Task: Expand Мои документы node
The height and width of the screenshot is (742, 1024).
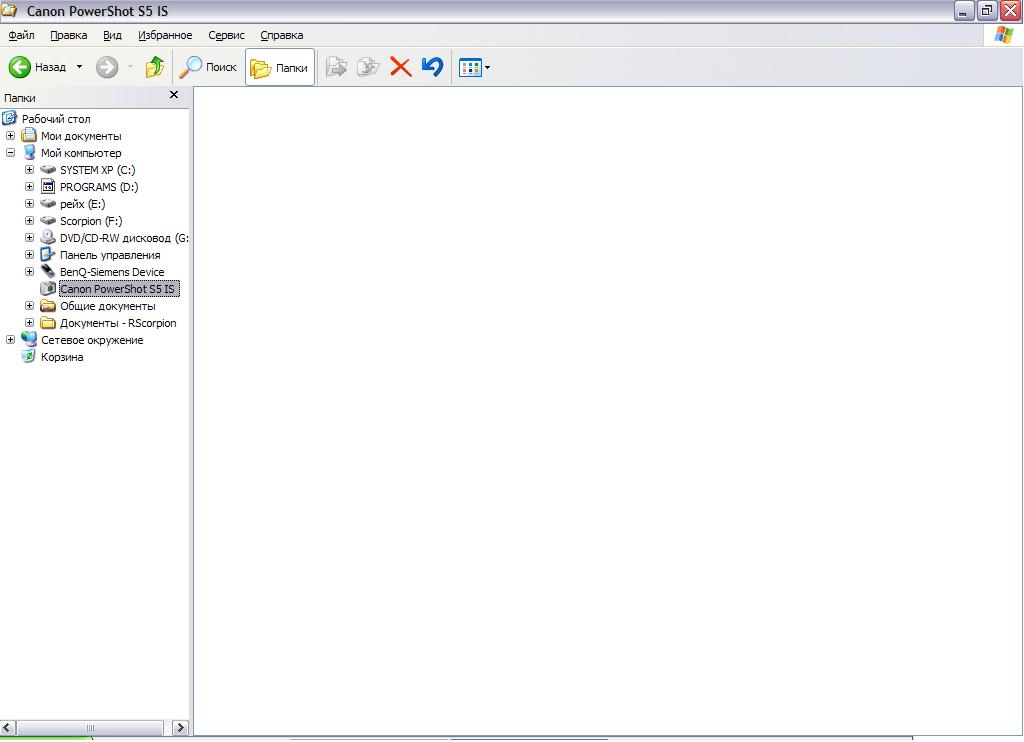Action: pos(10,136)
